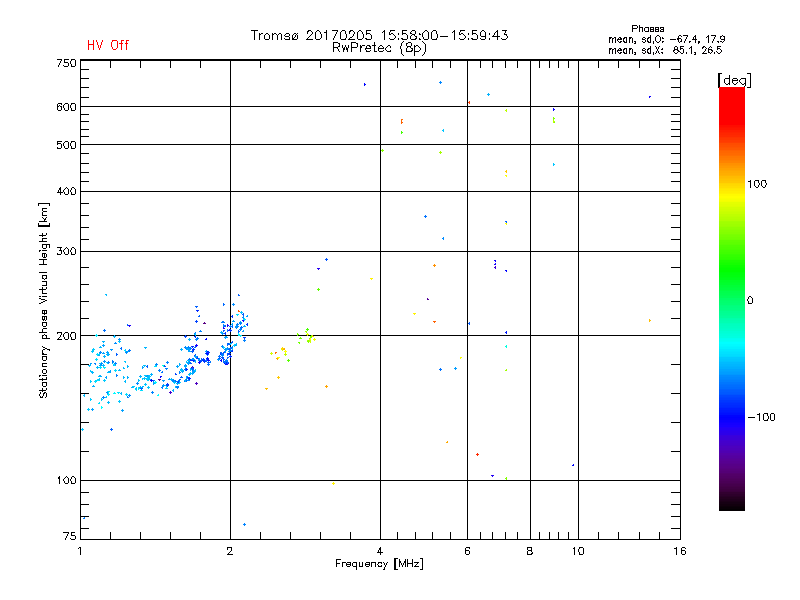
Task: Click the x-axis '8' tick label
Action: point(530,551)
